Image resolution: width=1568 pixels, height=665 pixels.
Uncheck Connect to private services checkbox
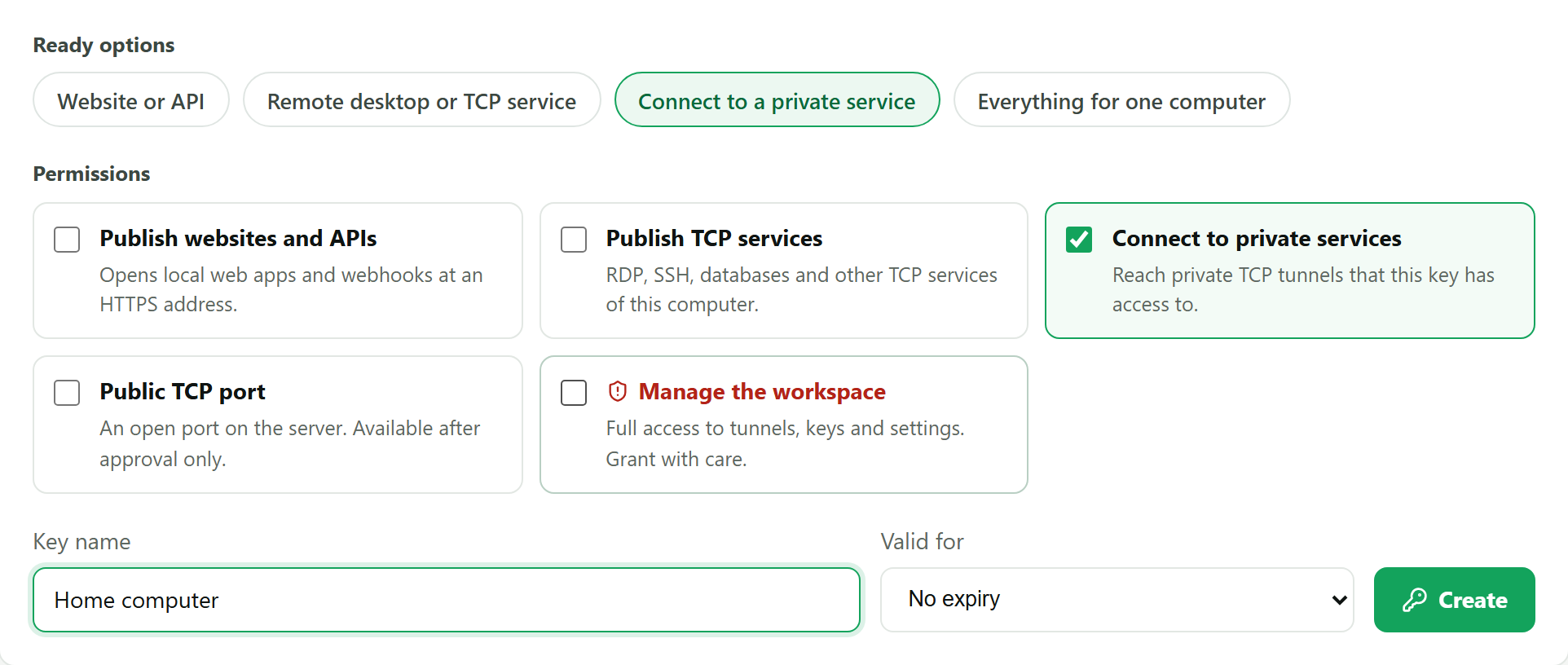(1079, 240)
